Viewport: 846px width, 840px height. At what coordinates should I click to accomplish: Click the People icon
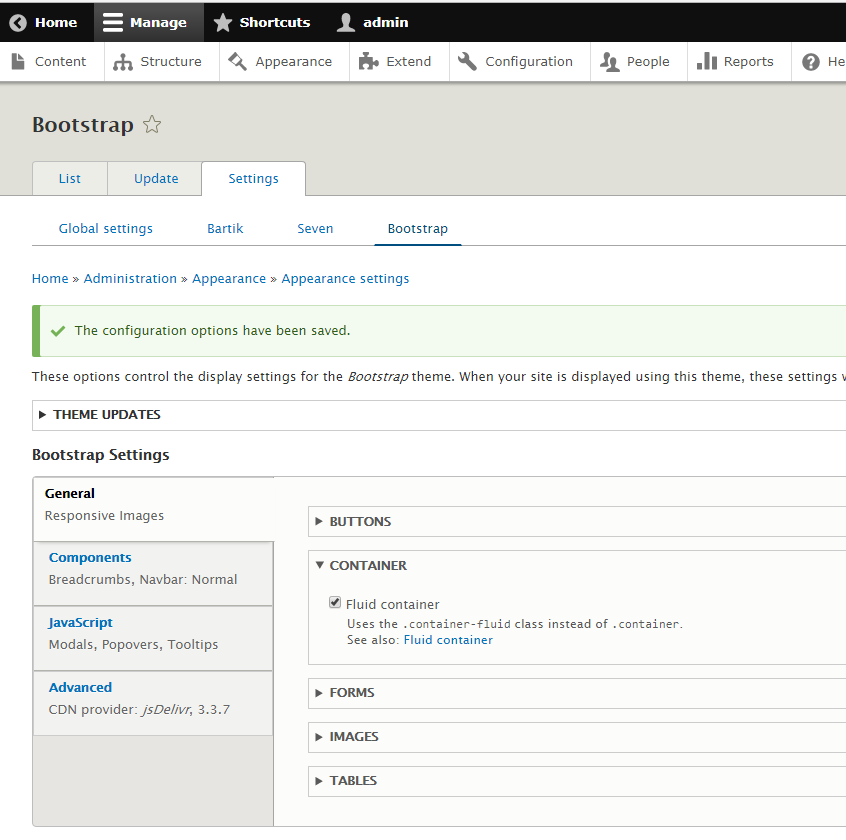point(611,61)
